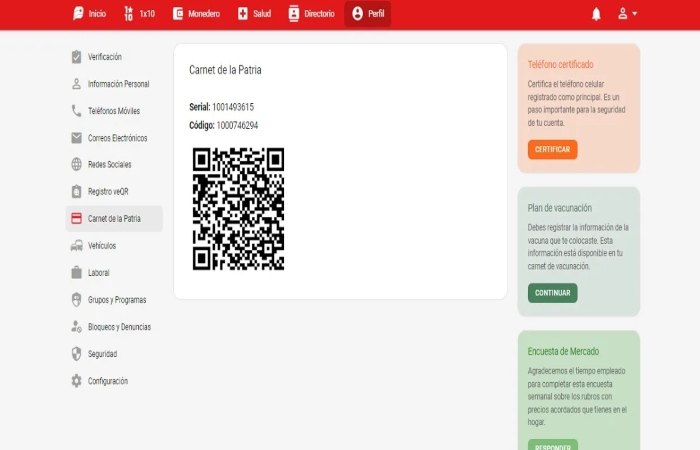Viewport: 700px width, 450px height.
Task: Open Bloqueos y Denuncias label
Action: pos(119,327)
